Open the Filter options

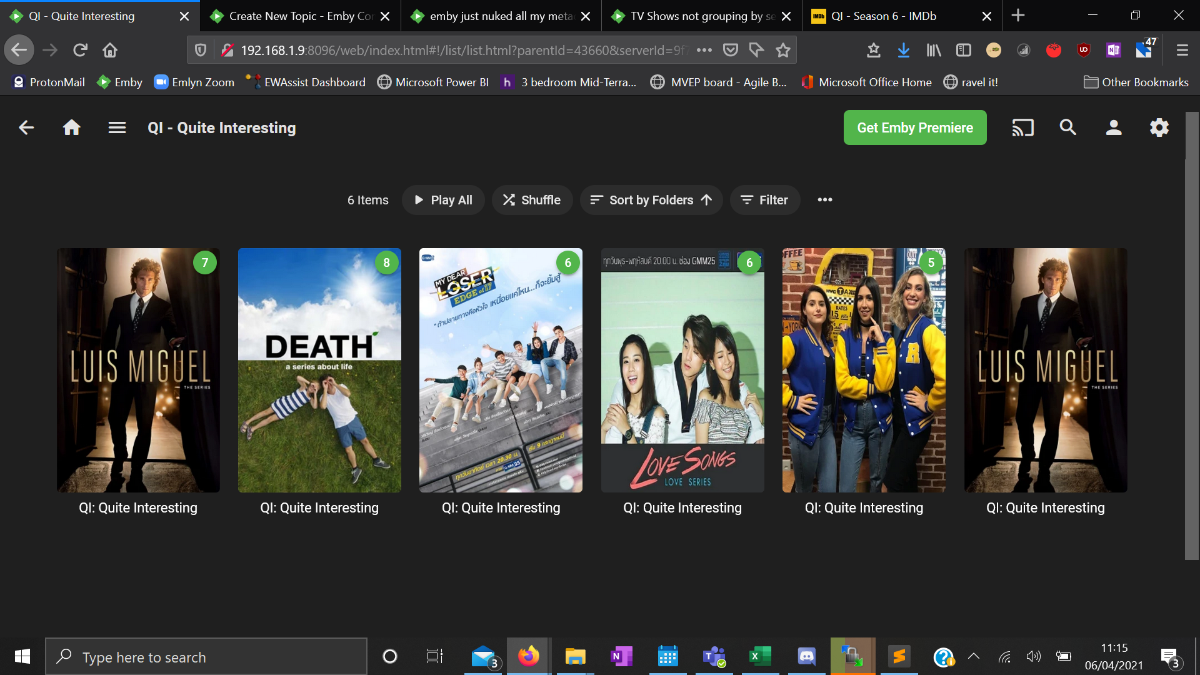click(x=764, y=200)
